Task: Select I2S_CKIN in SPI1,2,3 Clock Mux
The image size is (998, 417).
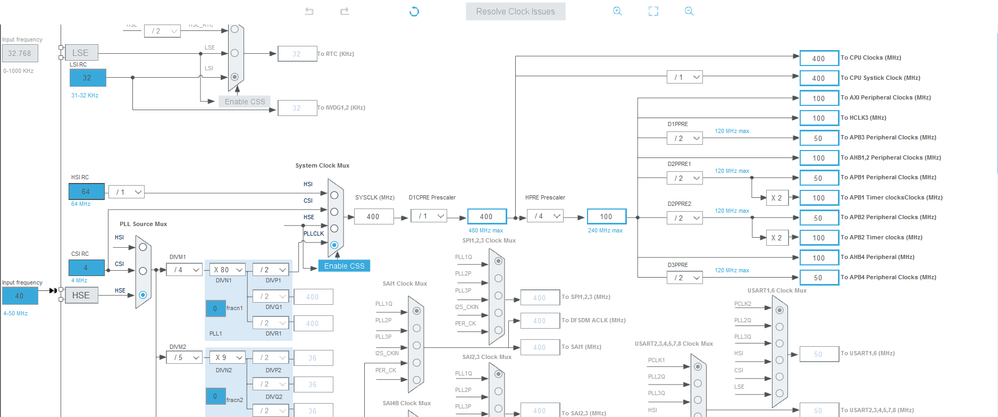Action: click(x=497, y=311)
